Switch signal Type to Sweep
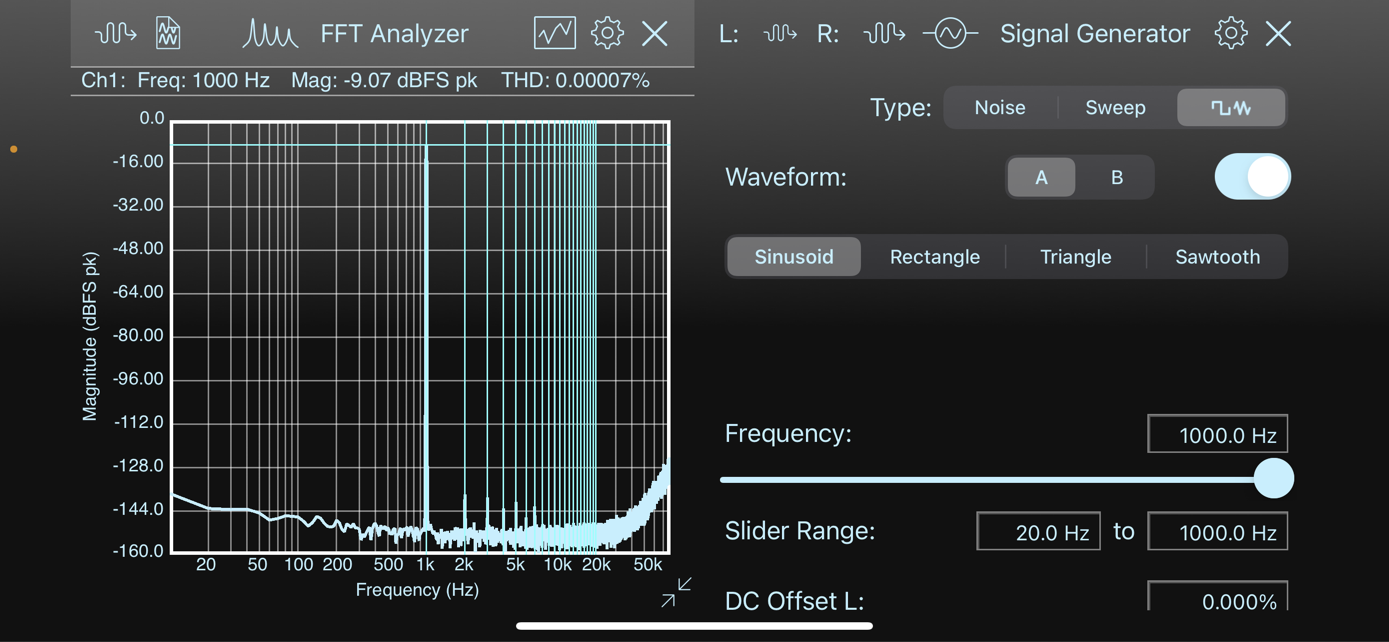This screenshot has height=642, width=1389. [x=1115, y=107]
